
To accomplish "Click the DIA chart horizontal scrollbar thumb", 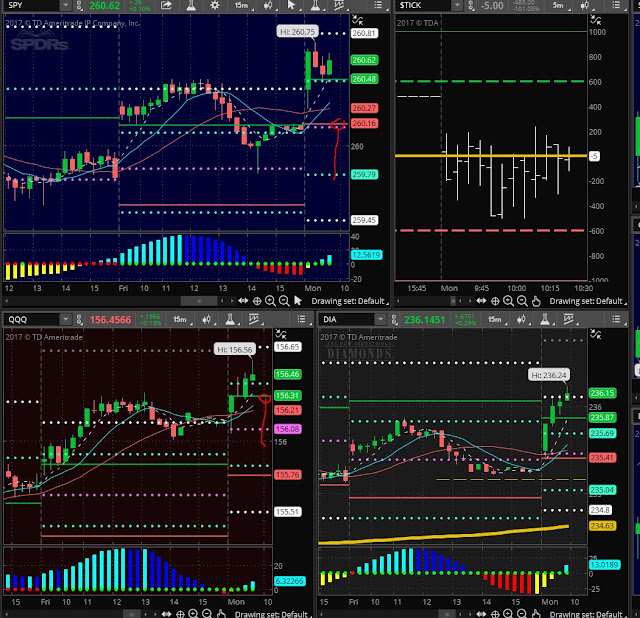I will [x=447, y=614].
